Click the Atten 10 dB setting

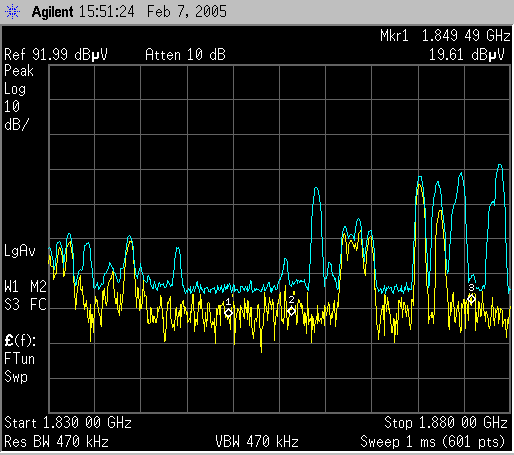pos(185,54)
